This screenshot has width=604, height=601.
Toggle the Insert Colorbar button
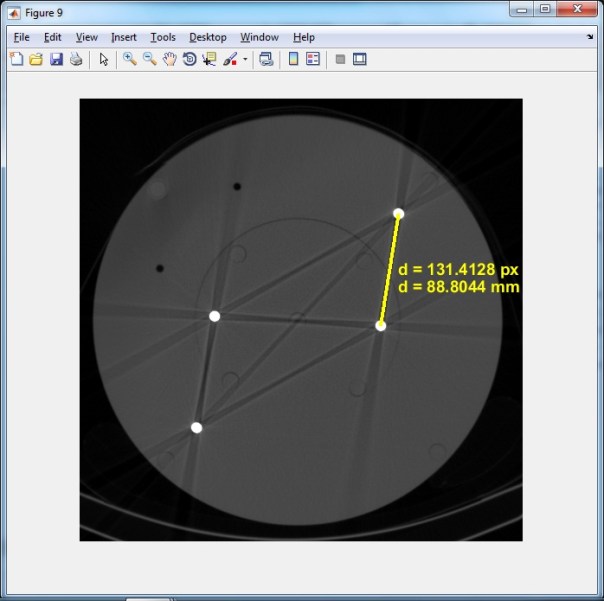click(293, 59)
